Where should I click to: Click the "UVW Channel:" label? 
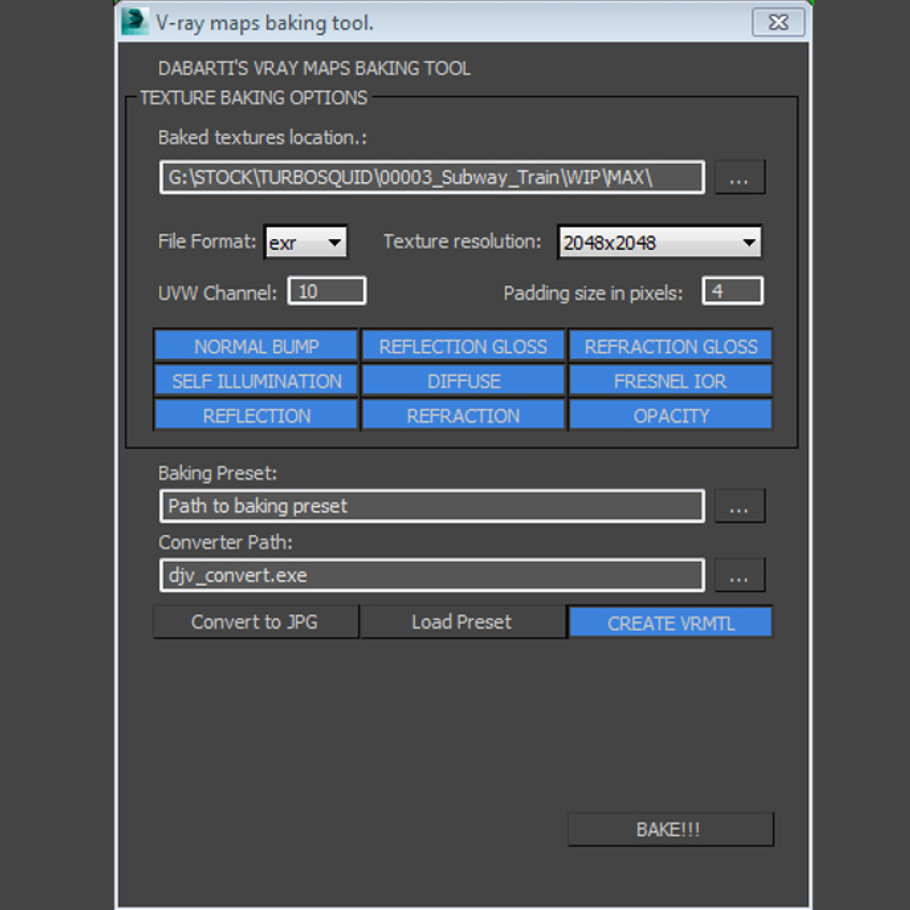point(218,293)
